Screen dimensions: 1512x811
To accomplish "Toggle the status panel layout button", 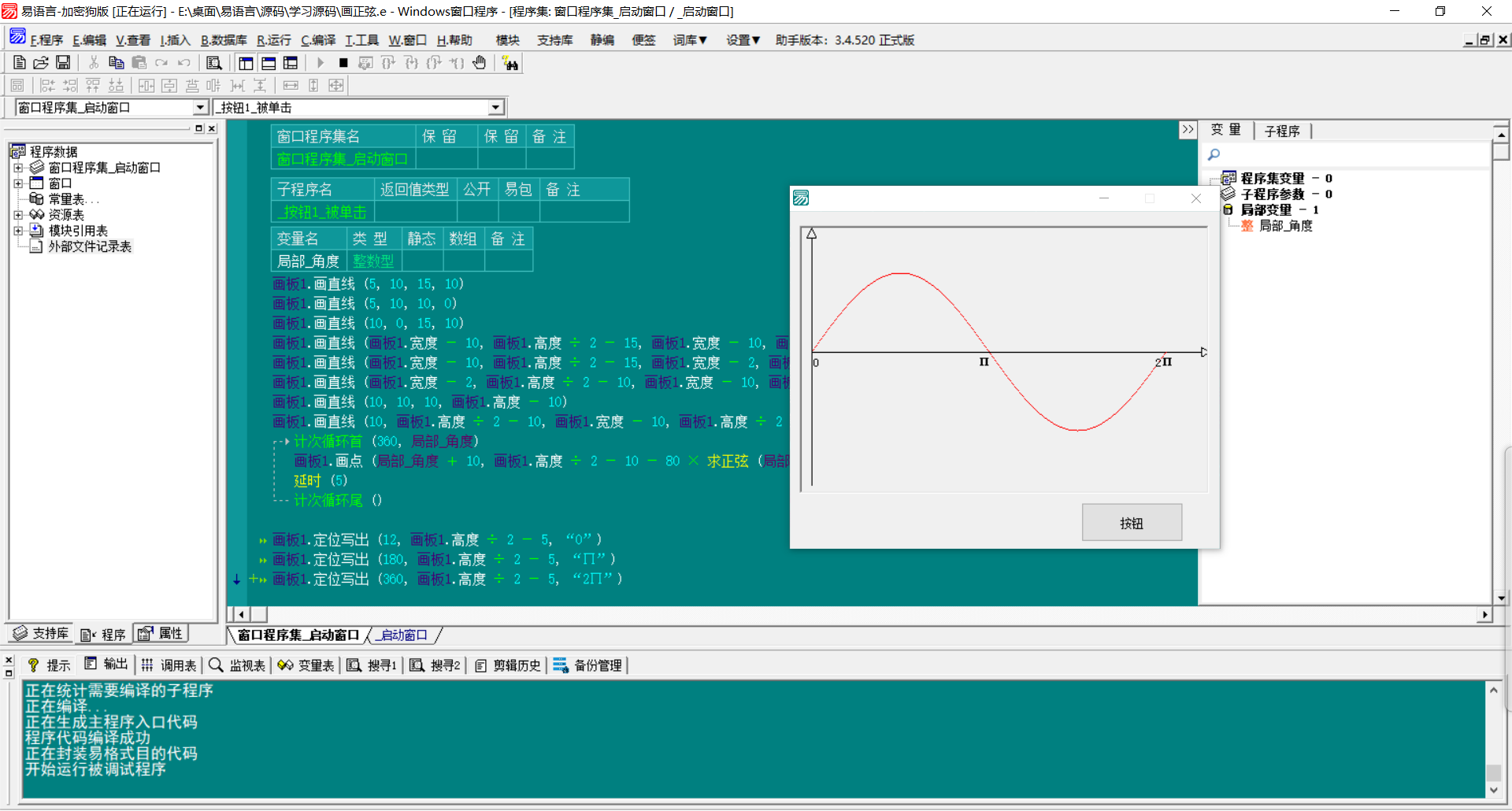I will [269, 63].
